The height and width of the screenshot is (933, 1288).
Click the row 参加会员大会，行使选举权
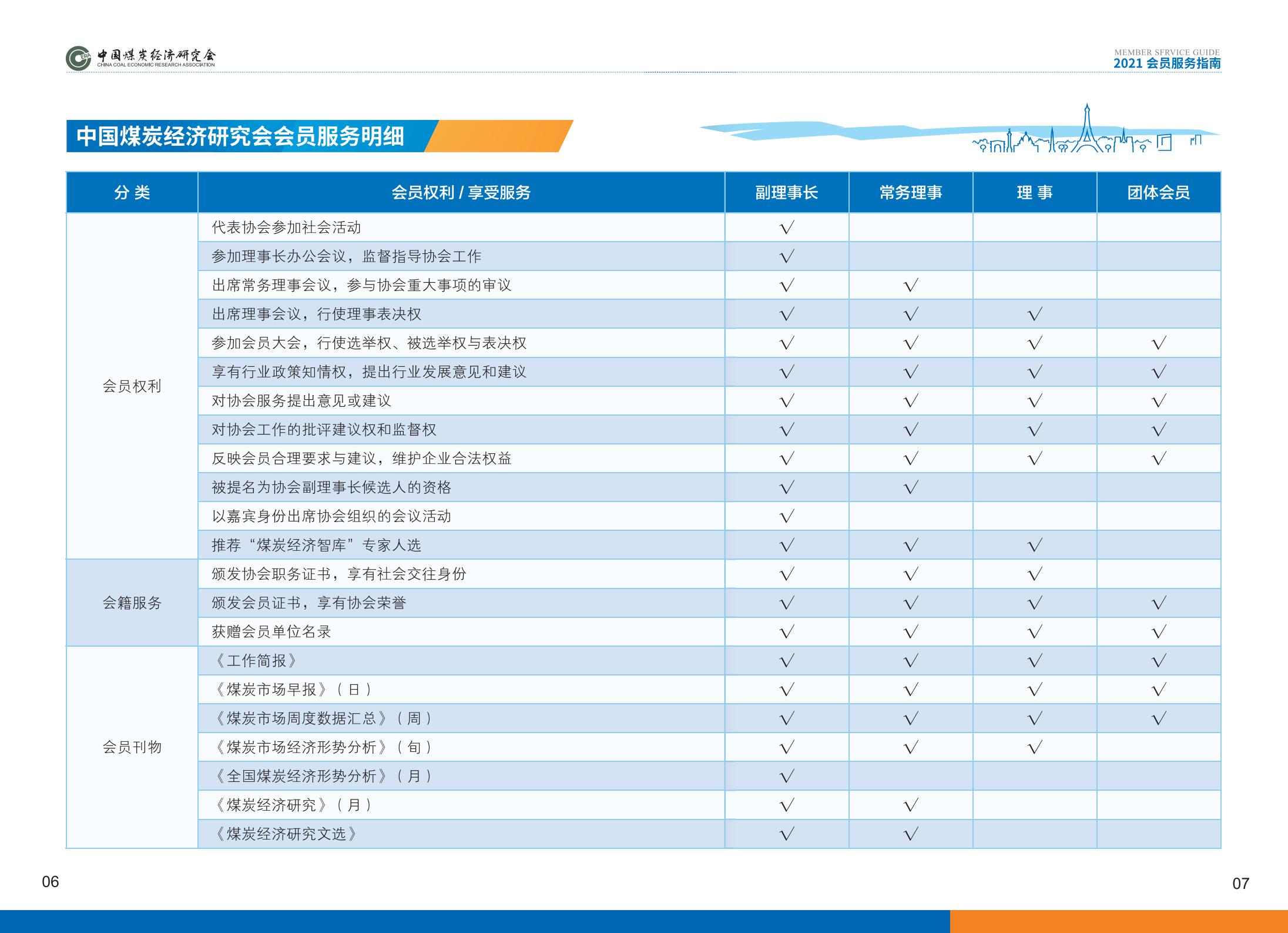[709, 342]
